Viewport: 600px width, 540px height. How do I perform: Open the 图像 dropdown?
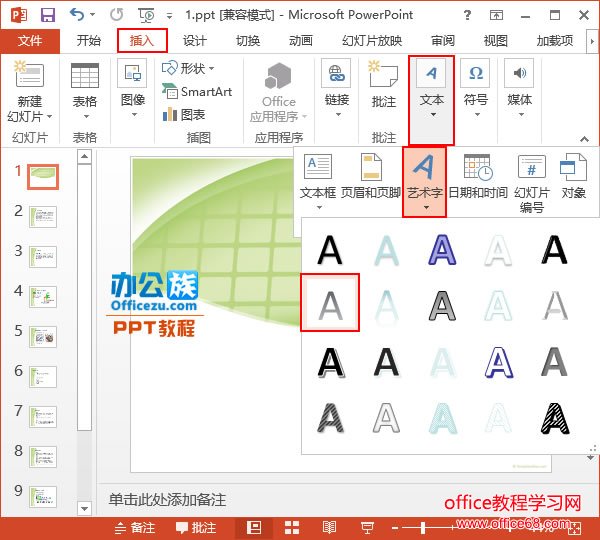click(133, 88)
